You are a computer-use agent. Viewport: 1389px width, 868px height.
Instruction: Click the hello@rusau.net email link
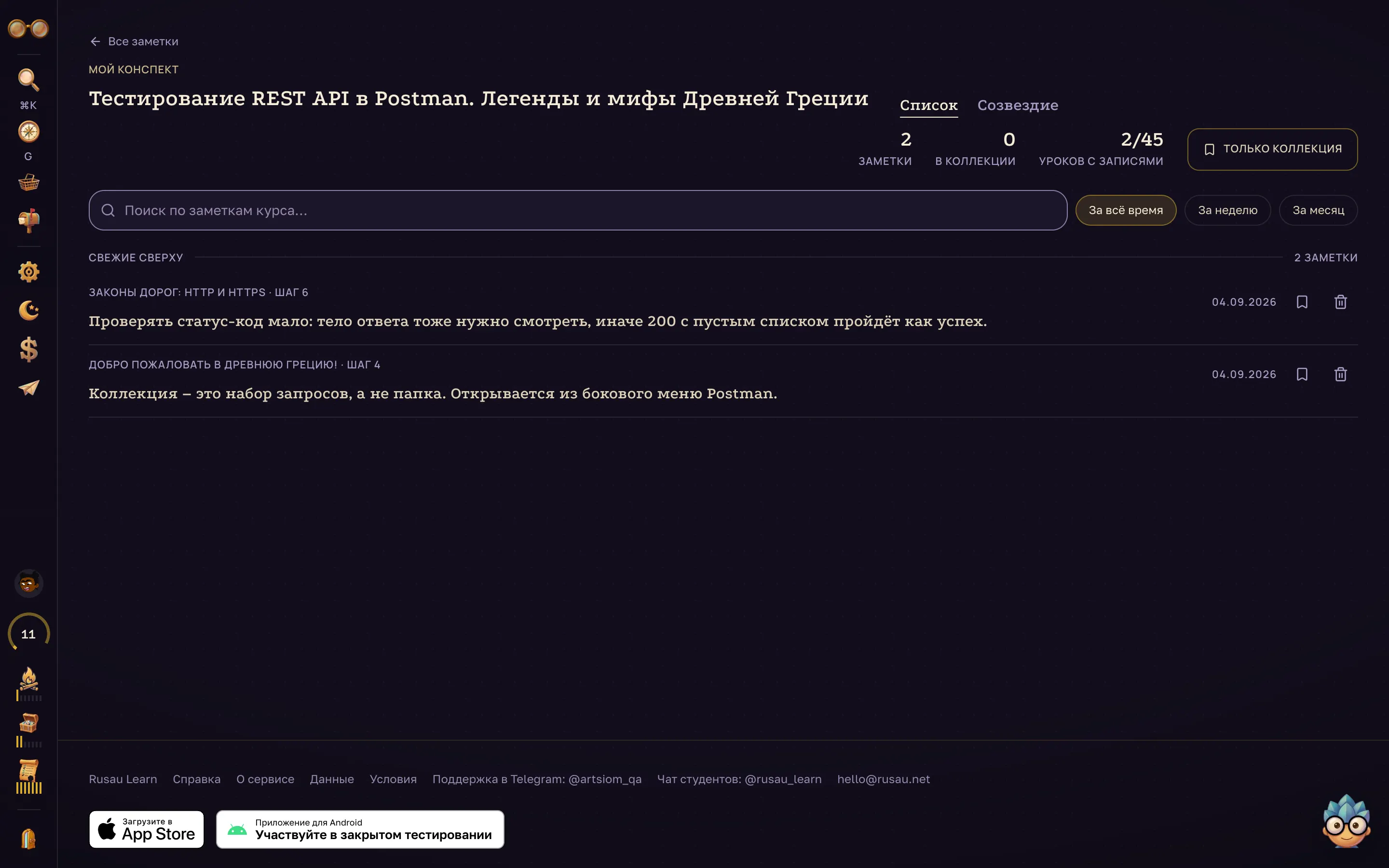pos(884,779)
